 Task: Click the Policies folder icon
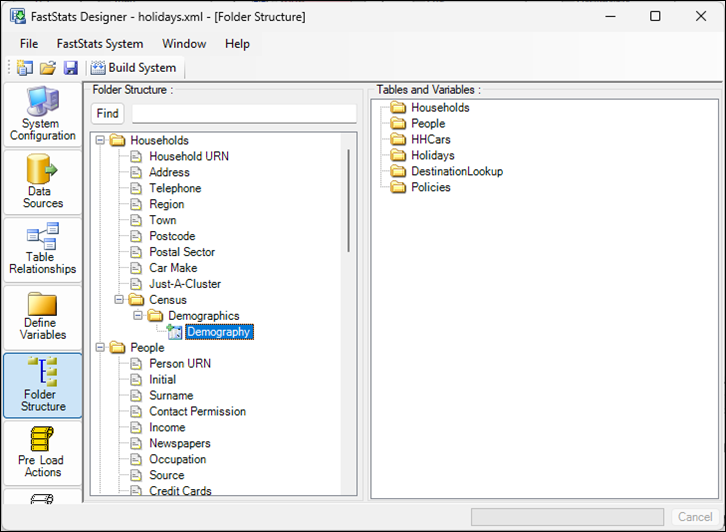[x=398, y=187]
